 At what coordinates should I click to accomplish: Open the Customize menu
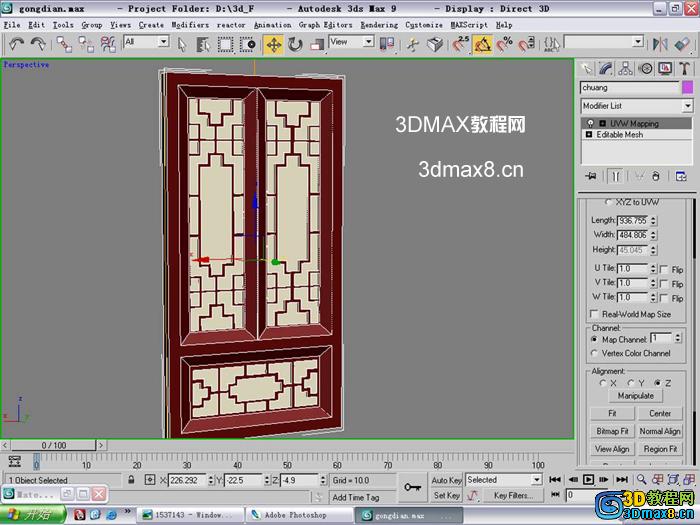point(424,25)
